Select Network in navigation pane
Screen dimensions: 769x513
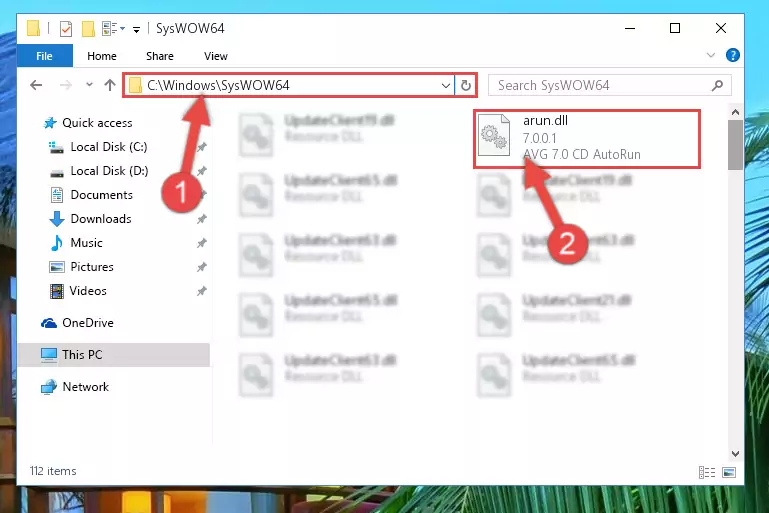85,386
